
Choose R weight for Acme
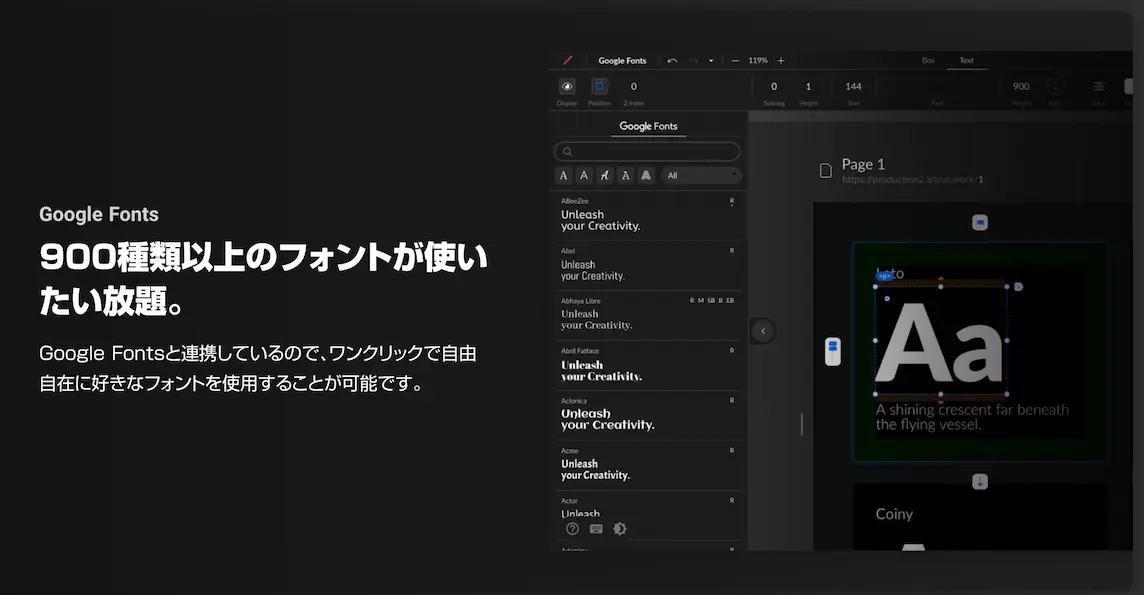(x=732, y=451)
